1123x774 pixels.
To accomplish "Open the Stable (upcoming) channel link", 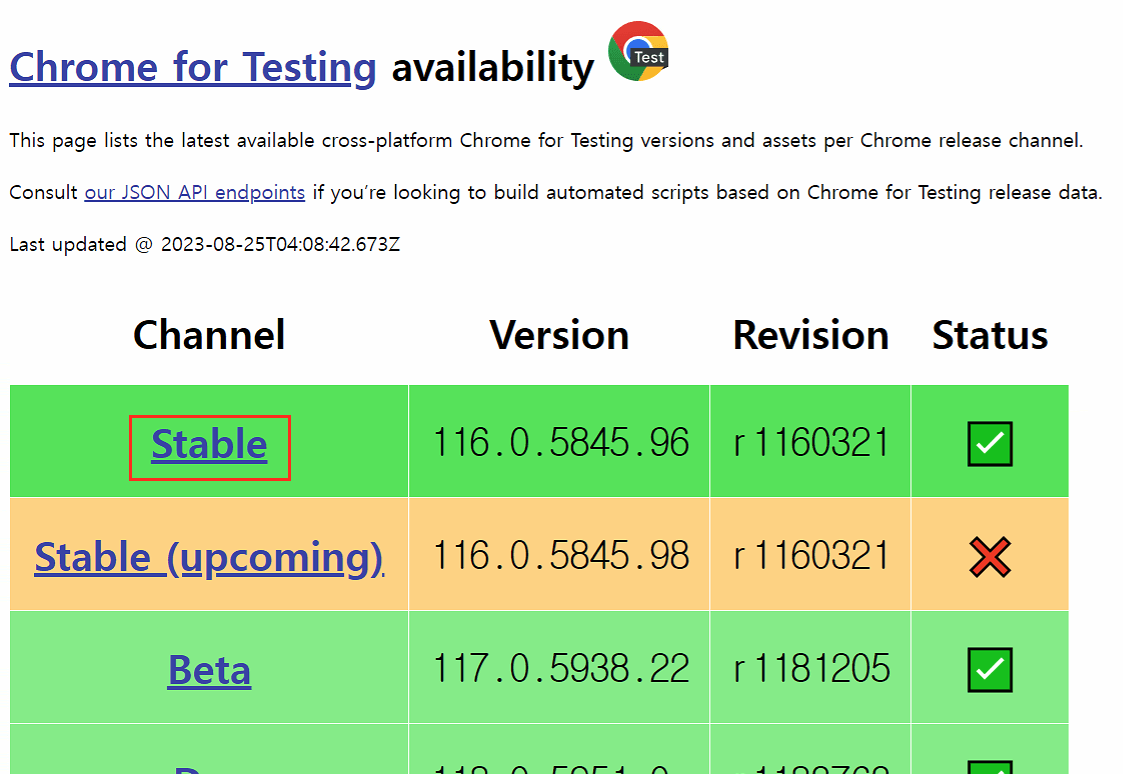I will coord(209,557).
